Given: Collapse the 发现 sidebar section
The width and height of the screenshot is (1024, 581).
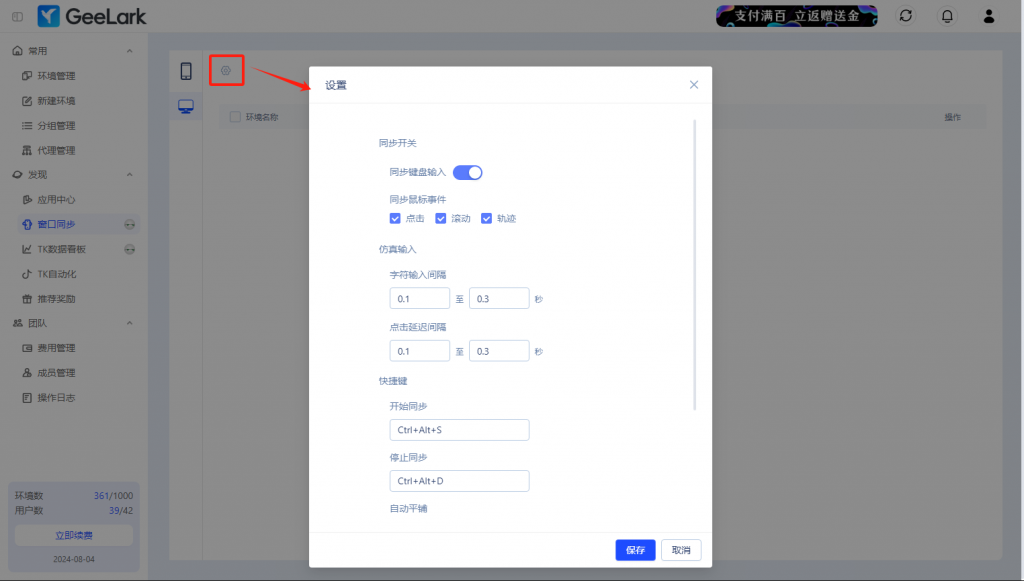Looking at the screenshot, I should point(129,175).
